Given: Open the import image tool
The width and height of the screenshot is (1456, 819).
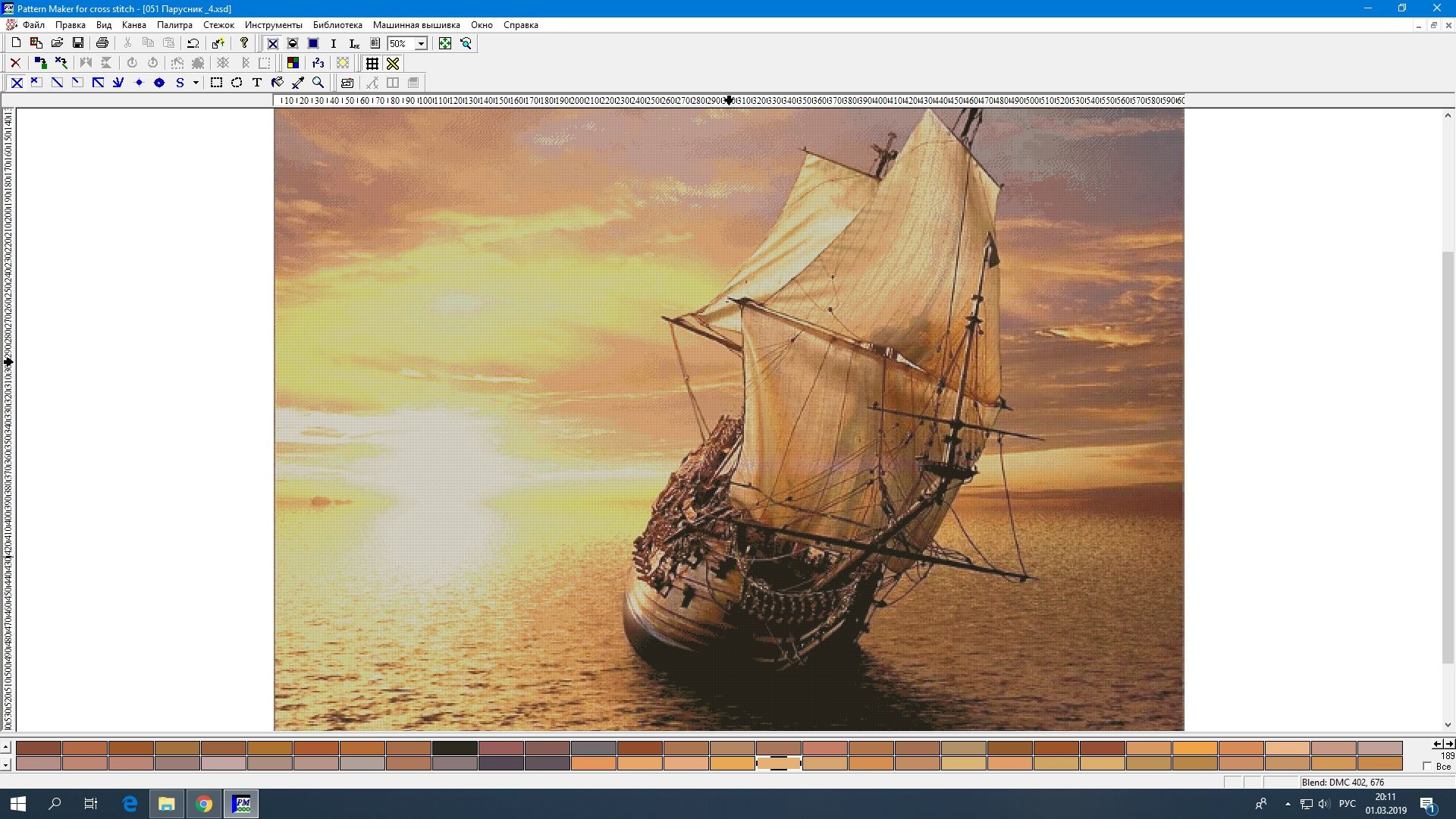Looking at the screenshot, I should coord(36,43).
